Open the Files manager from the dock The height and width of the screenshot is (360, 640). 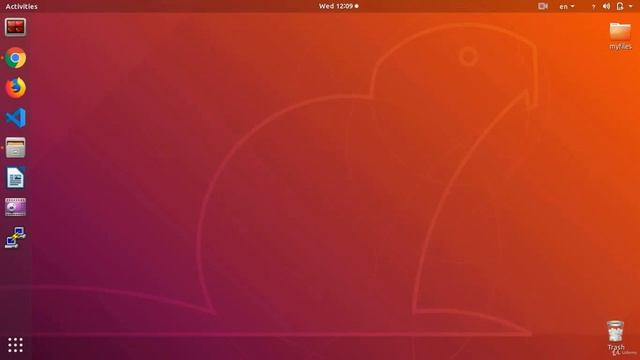point(16,147)
